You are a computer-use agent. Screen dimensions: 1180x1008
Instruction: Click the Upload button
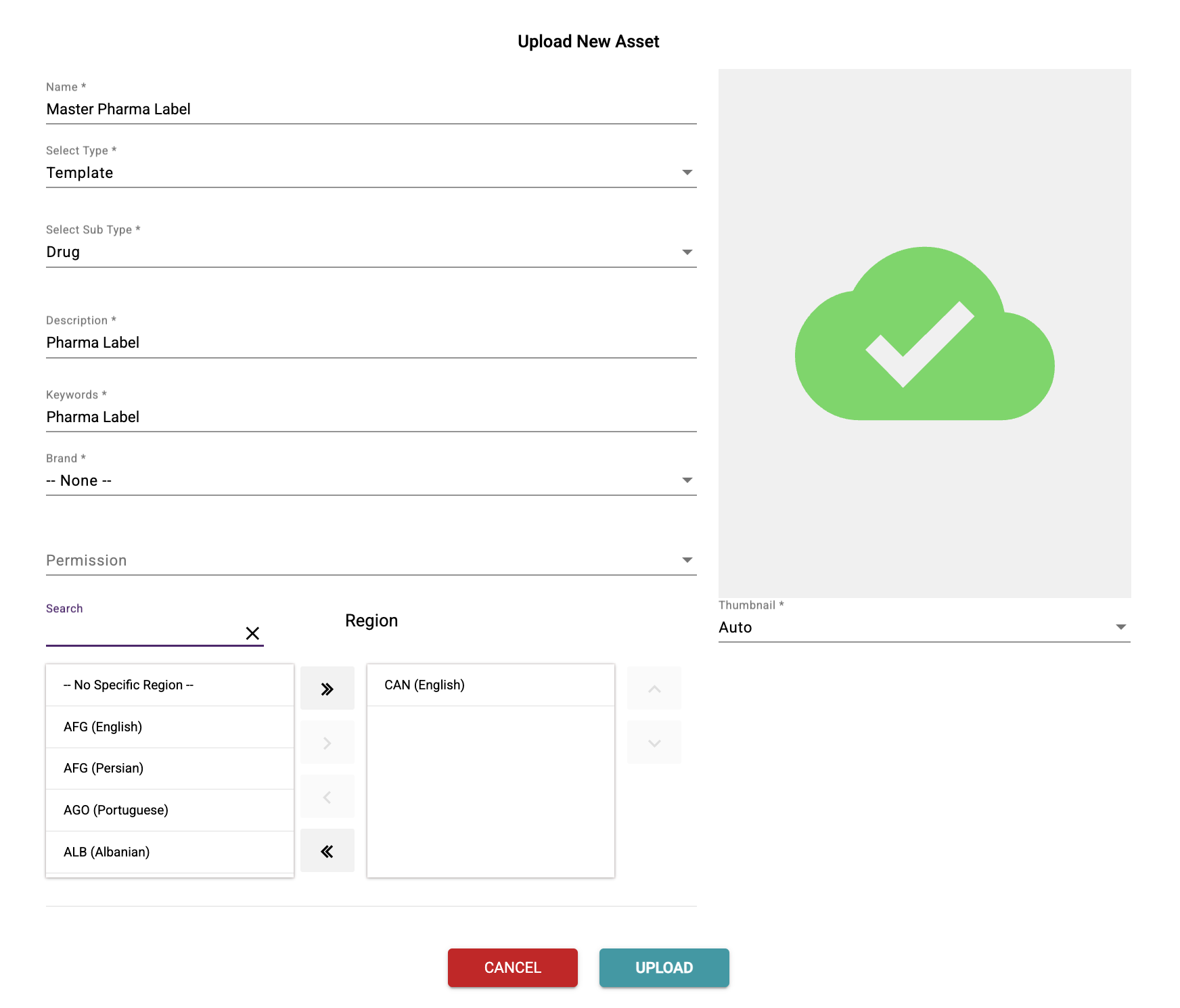tap(664, 967)
